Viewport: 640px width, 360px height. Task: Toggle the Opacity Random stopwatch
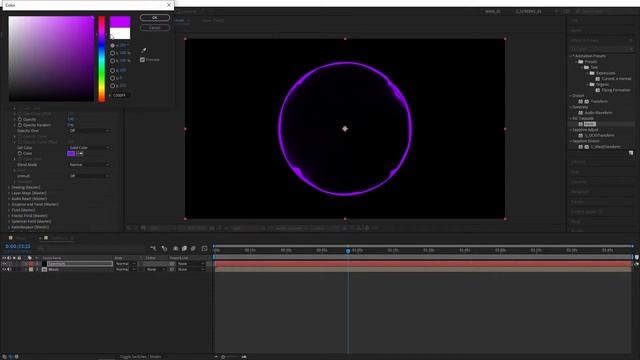pos(20,125)
